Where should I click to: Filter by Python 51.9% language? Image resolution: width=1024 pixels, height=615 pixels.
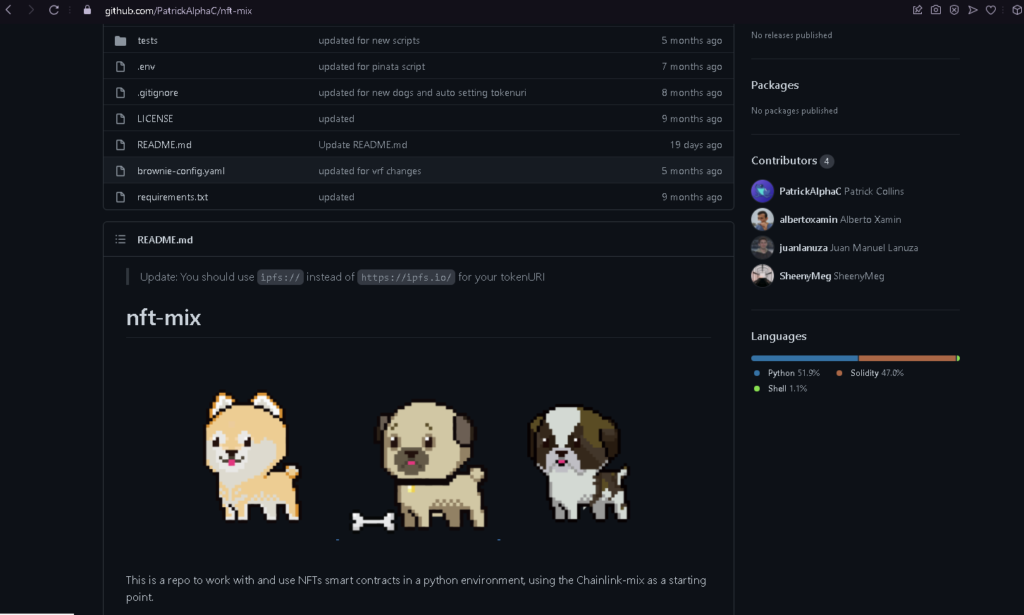pos(787,373)
